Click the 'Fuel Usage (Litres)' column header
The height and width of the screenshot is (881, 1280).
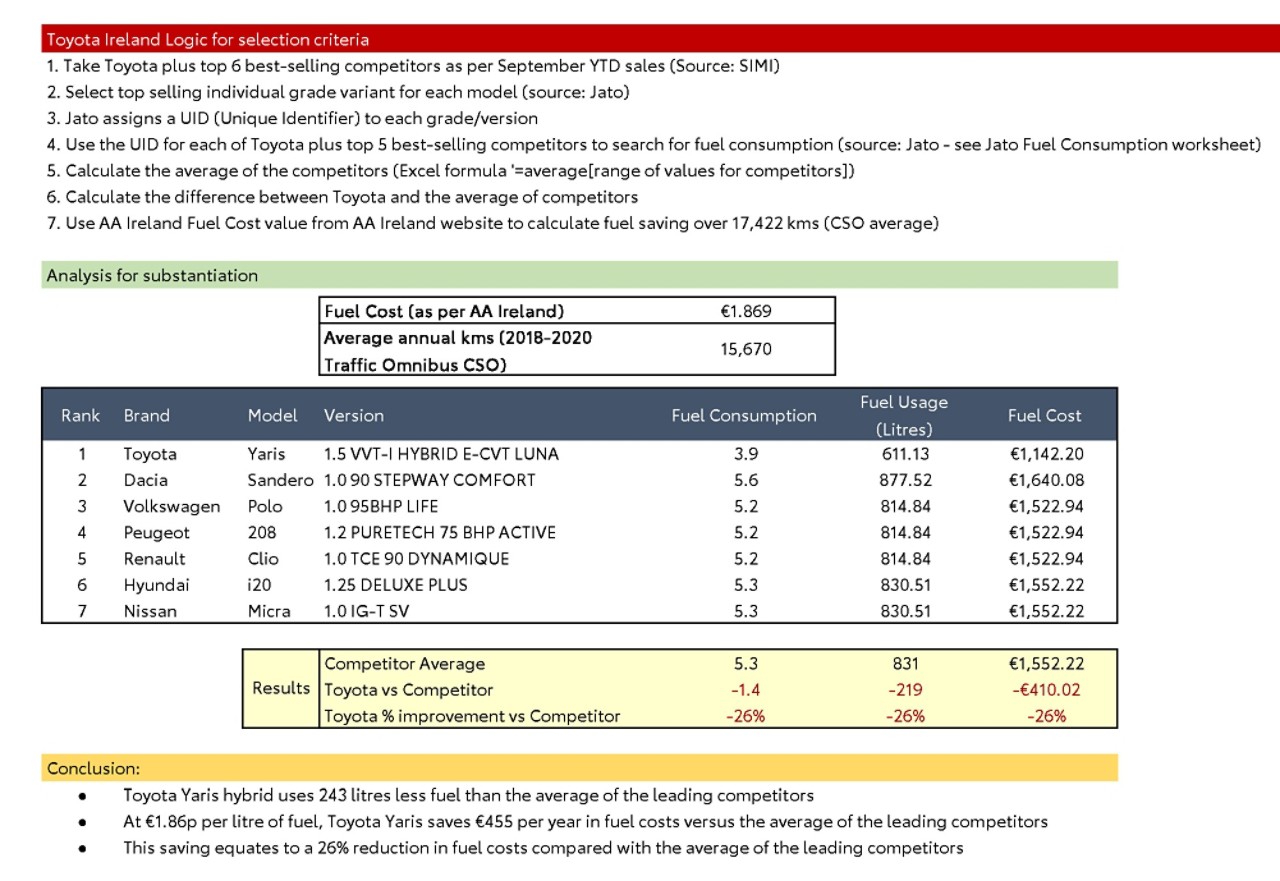click(x=904, y=415)
